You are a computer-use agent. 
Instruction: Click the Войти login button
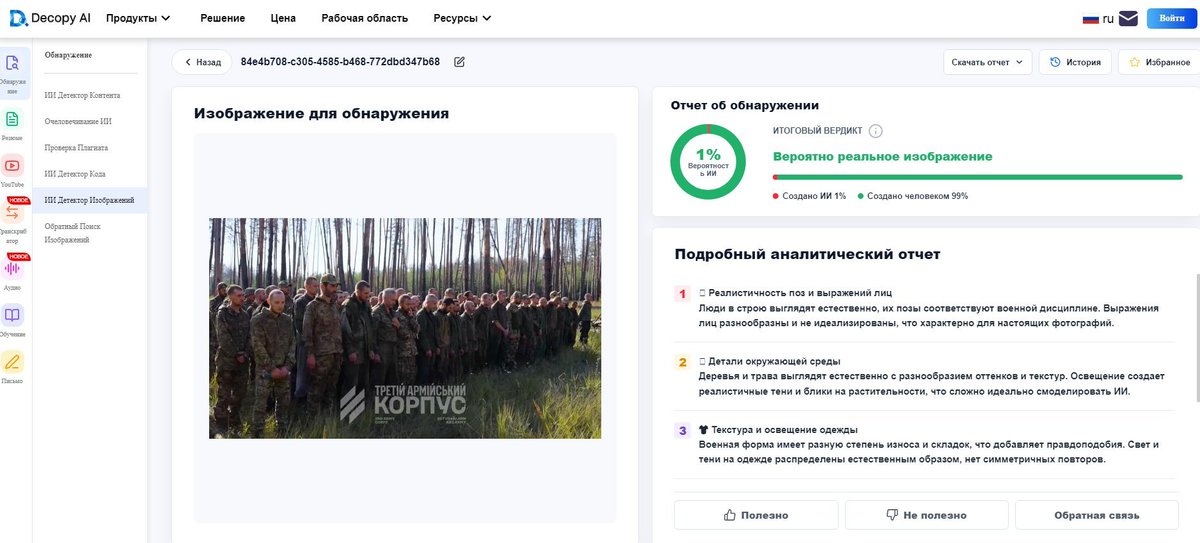pos(1172,18)
